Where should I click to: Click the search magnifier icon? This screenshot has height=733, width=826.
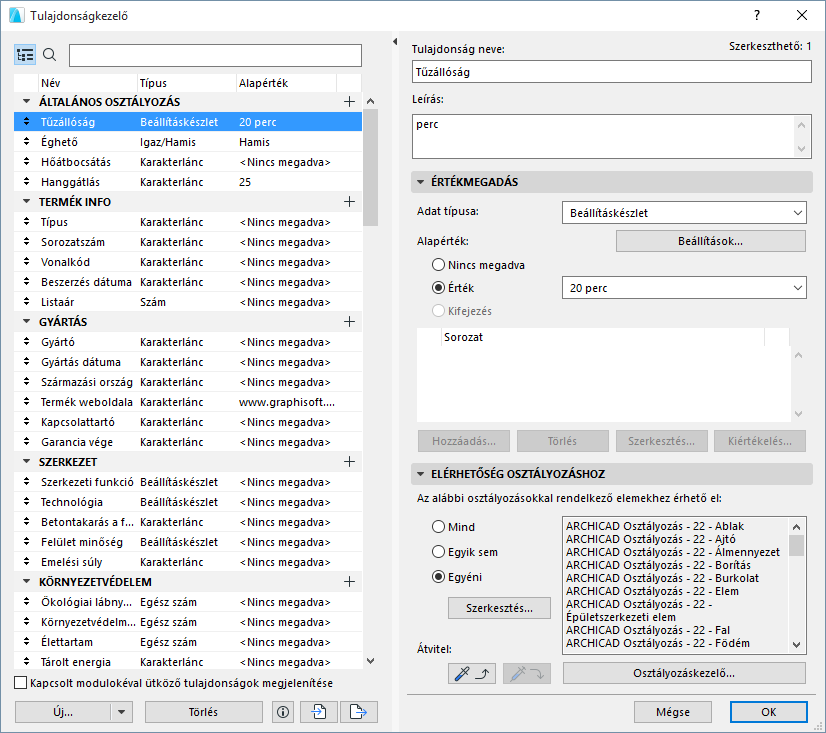pyautogui.click(x=50, y=55)
